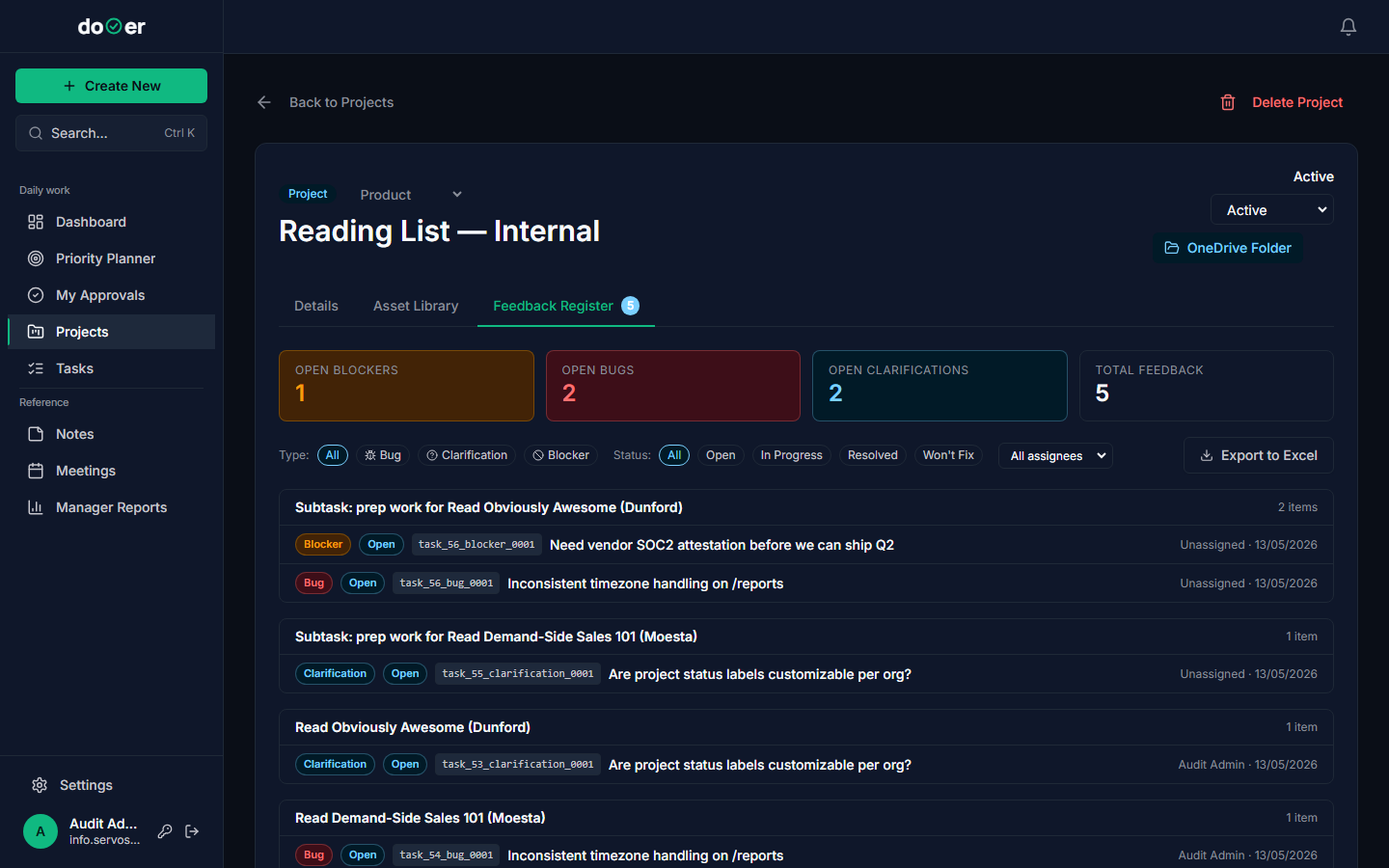Click the Audit Admin user name
The image size is (1389, 868).
point(103,824)
